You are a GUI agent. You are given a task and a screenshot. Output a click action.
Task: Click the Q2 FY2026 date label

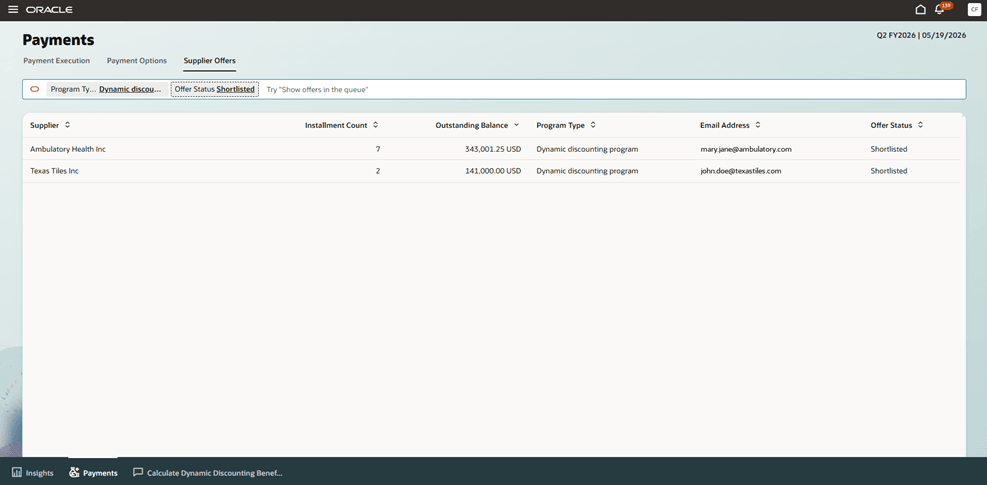(922, 36)
